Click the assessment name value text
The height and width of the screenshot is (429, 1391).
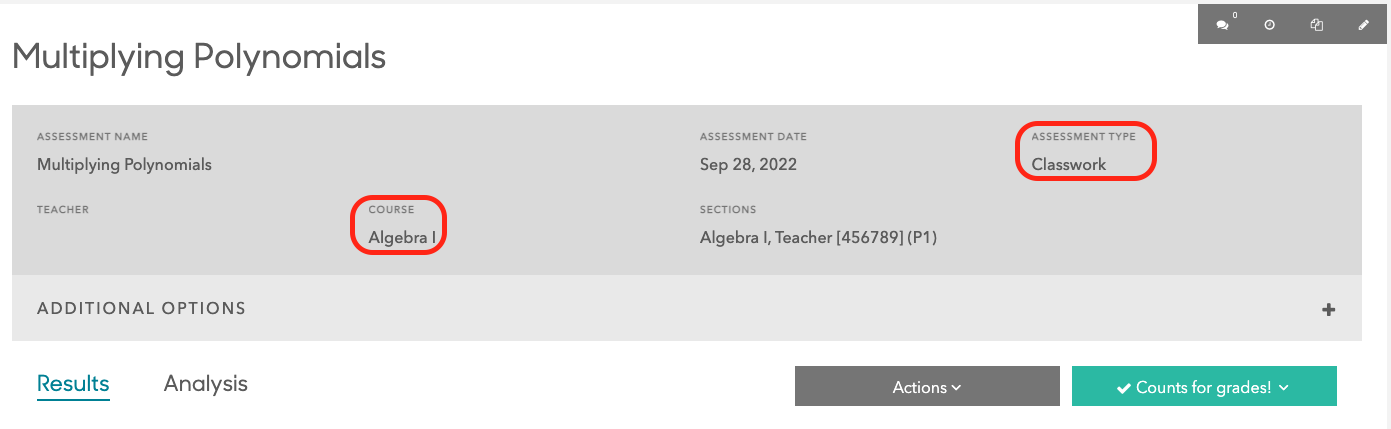pos(124,165)
